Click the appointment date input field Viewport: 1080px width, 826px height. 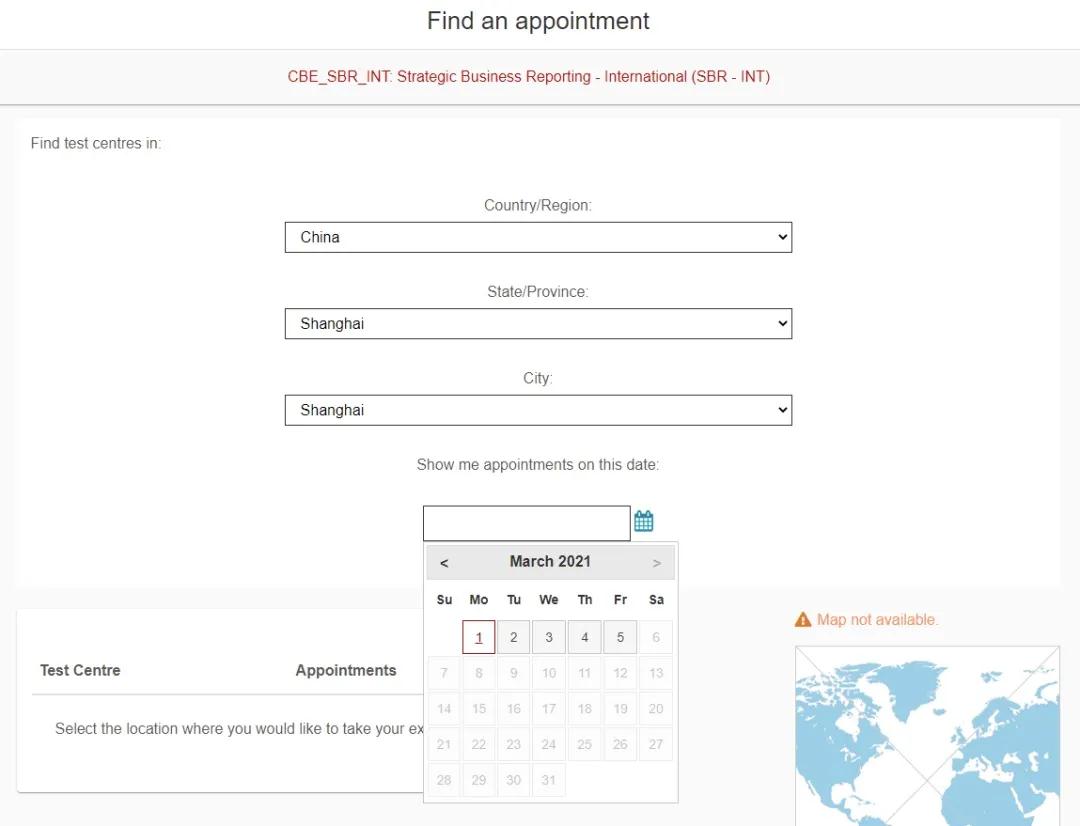pos(526,523)
